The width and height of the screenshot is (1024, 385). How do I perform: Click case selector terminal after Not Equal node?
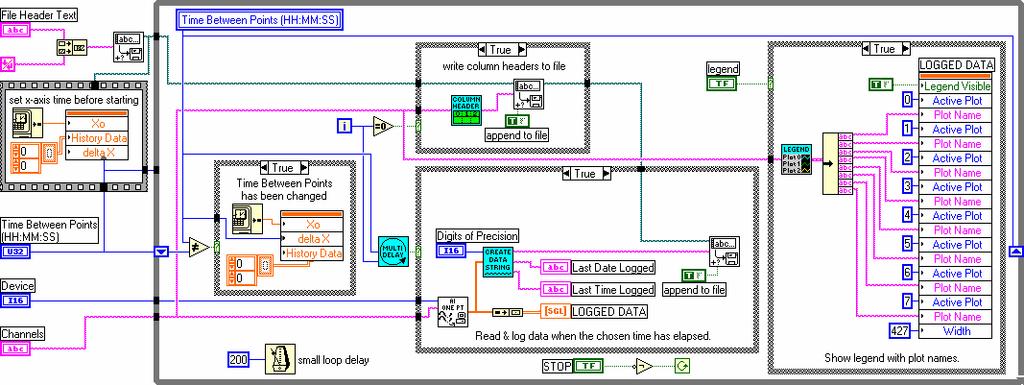pyautogui.click(x=216, y=247)
